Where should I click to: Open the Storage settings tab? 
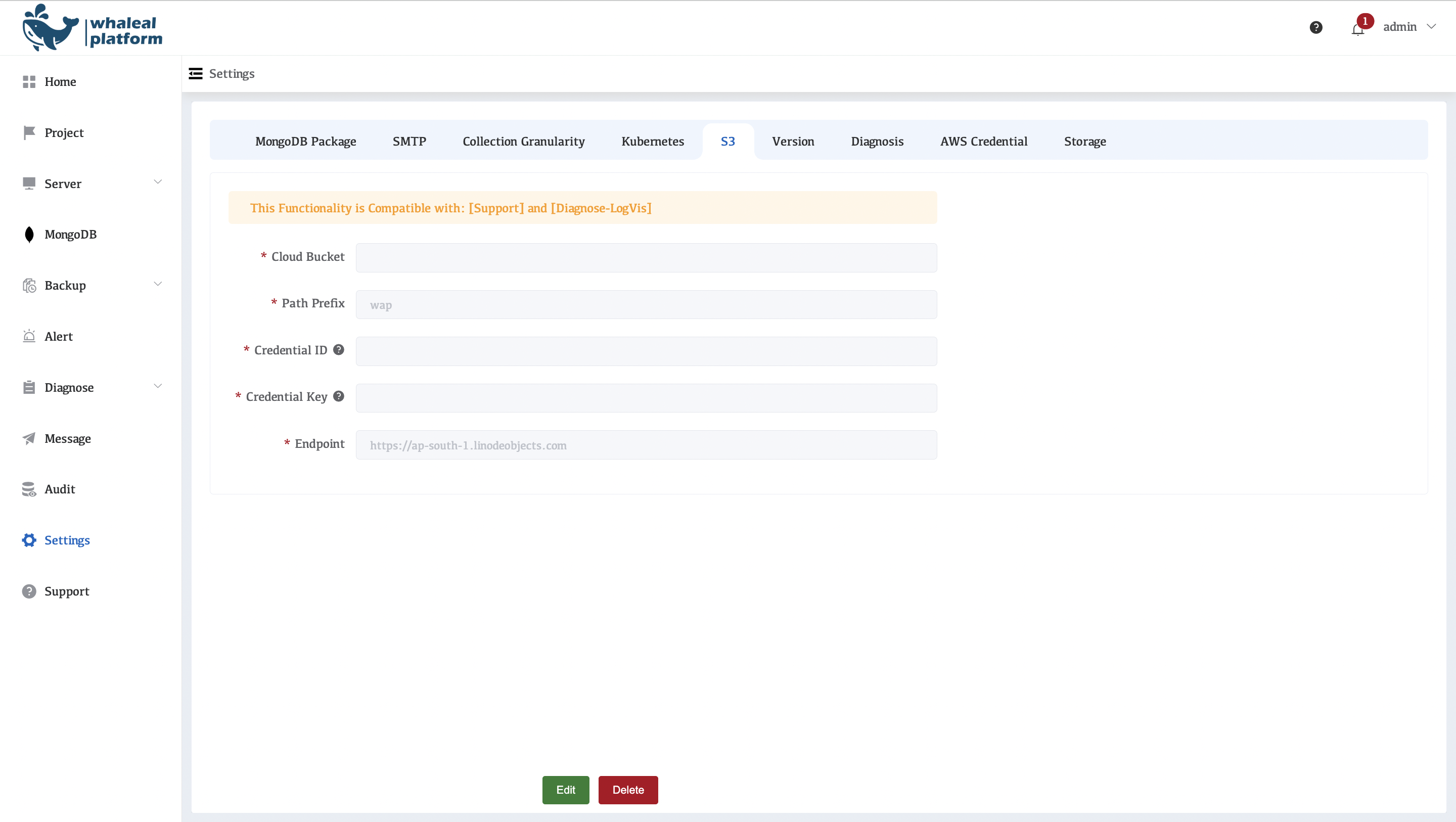click(x=1084, y=142)
